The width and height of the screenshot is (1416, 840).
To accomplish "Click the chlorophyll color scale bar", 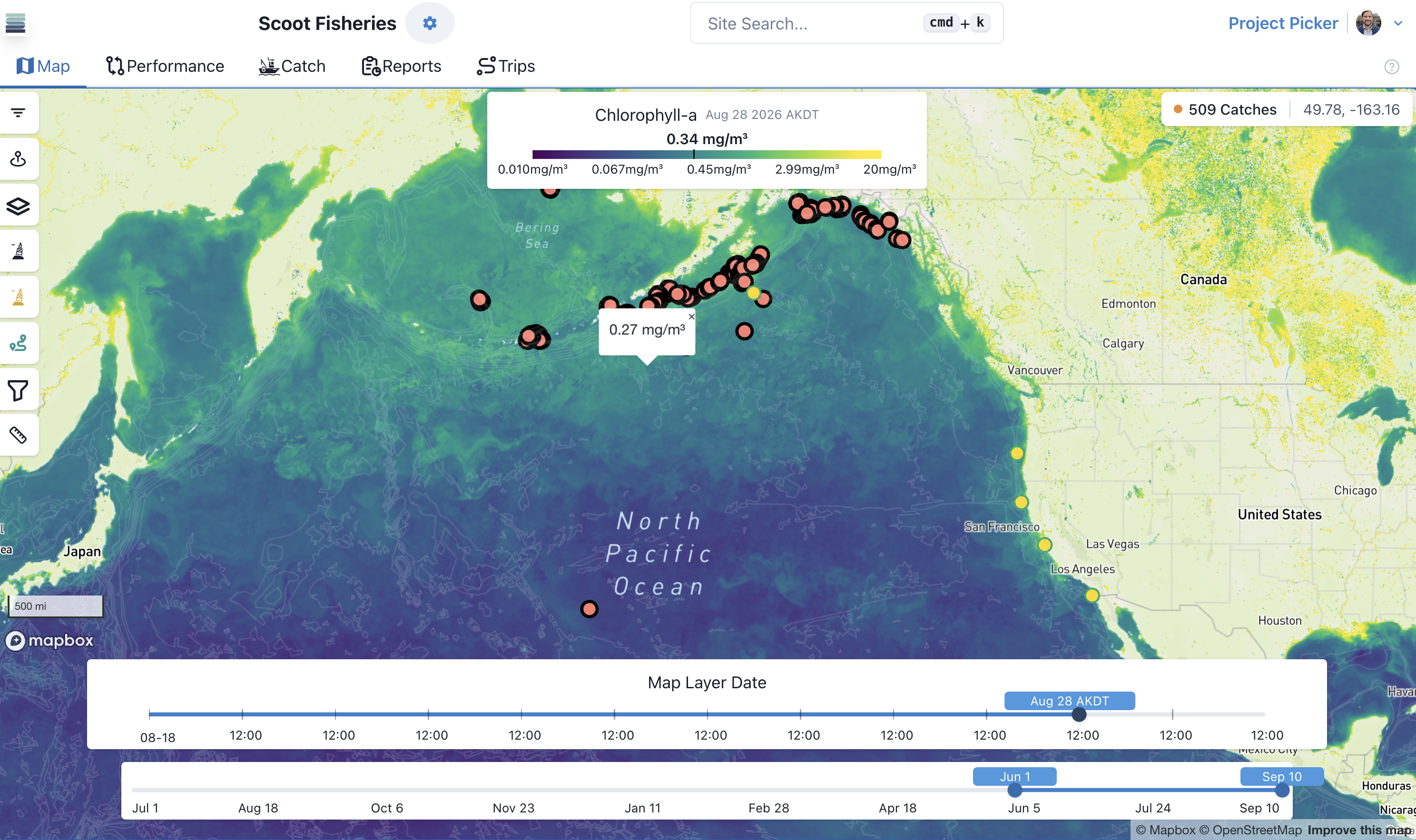I will click(x=707, y=154).
